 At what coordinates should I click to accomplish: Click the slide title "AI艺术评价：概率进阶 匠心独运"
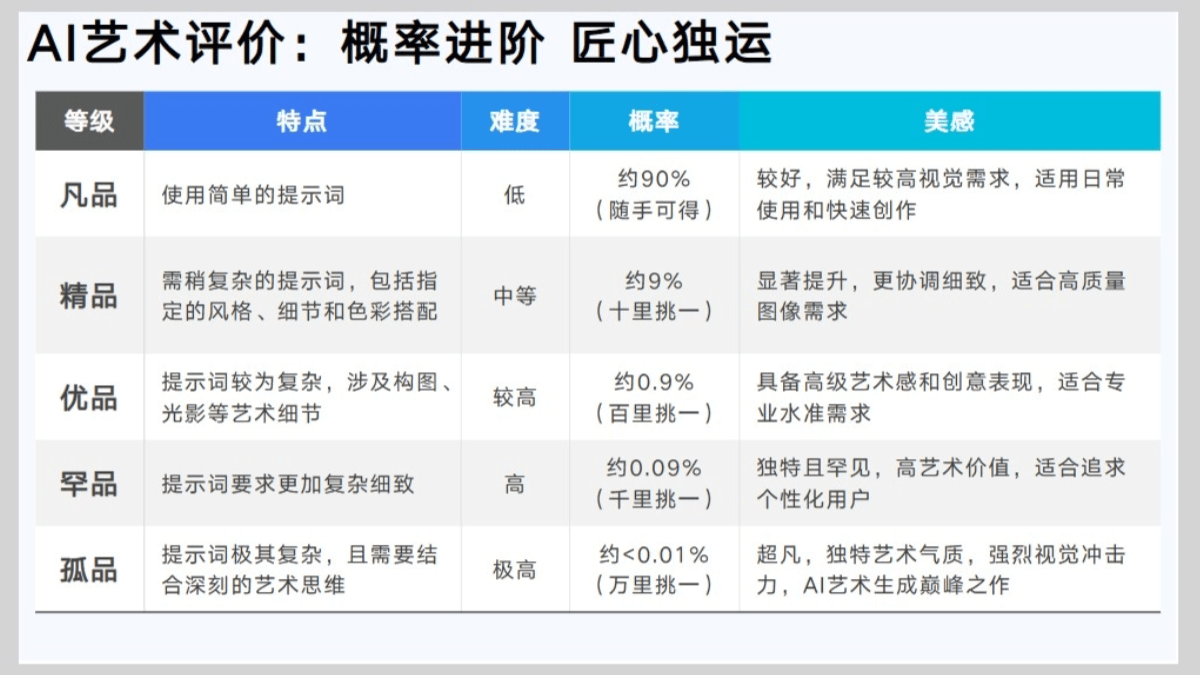coord(400,44)
